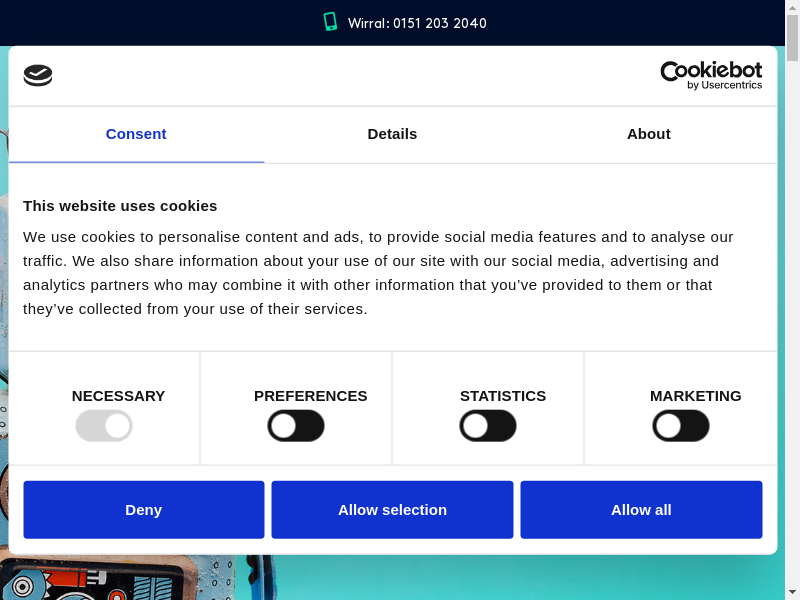Toggle Marketing cookies on
800x600 pixels.
click(x=681, y=426)
